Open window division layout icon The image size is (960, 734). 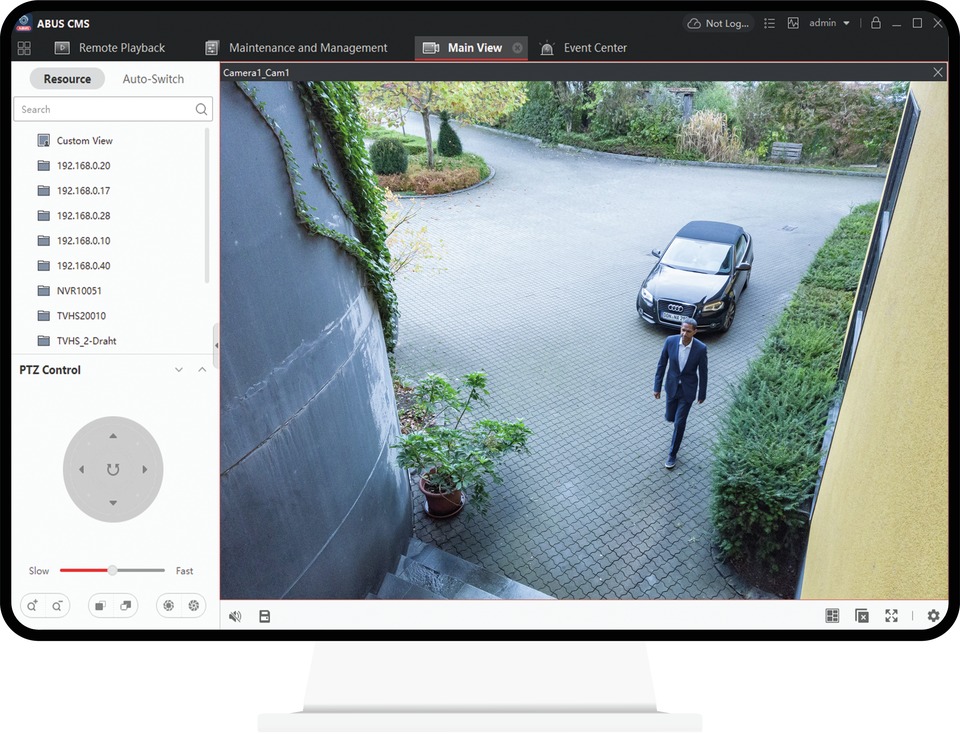pyautogui.click(x=832, y=616)
